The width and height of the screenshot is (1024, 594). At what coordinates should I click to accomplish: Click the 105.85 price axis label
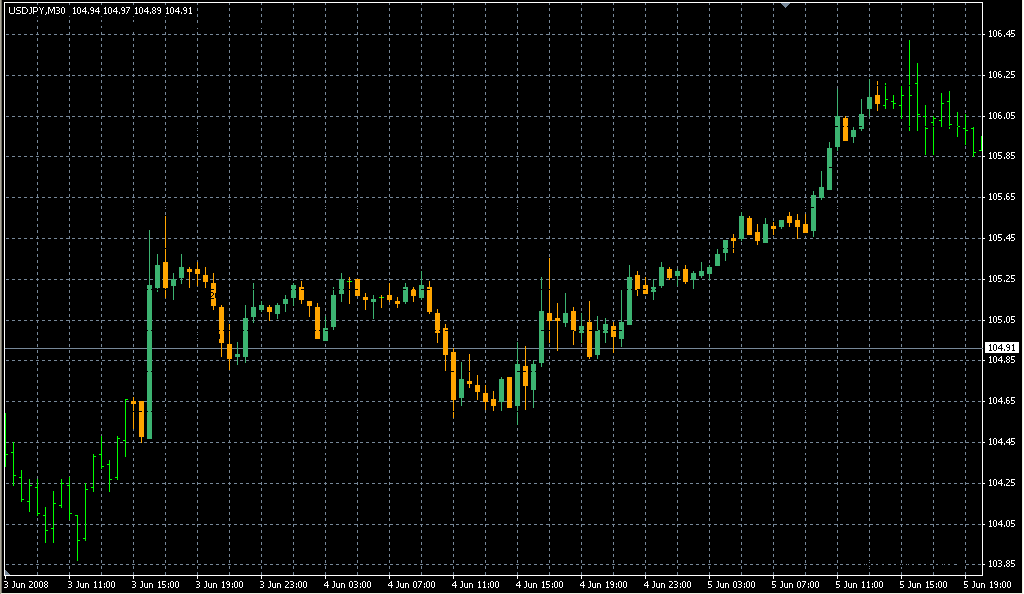[1001, 156]
